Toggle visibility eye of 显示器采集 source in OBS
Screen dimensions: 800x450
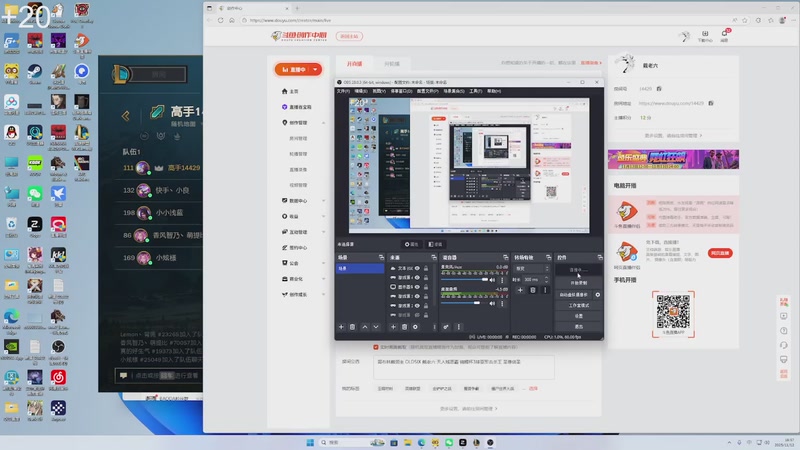coord(417,287)
